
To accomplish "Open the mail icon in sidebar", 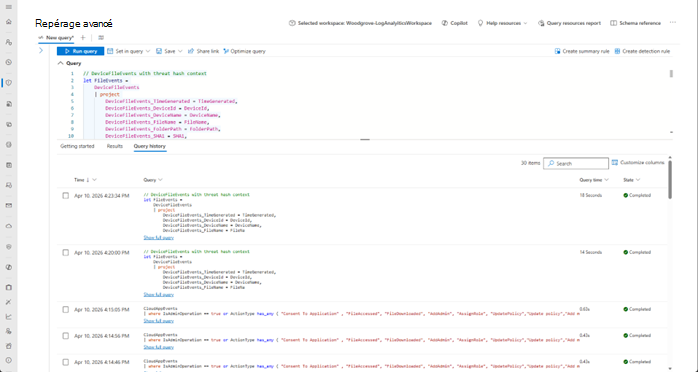I will pos(8,206).
